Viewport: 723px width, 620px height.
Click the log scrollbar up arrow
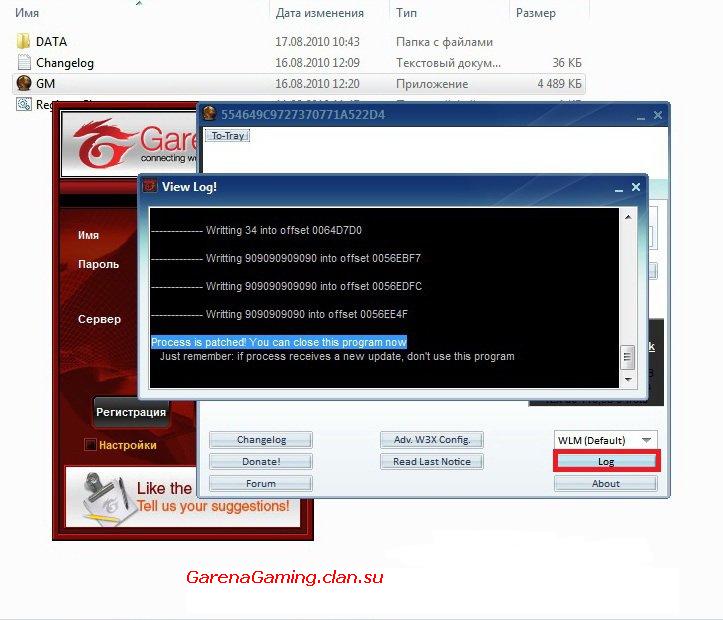pyautogui.click(x=628, y=217)
